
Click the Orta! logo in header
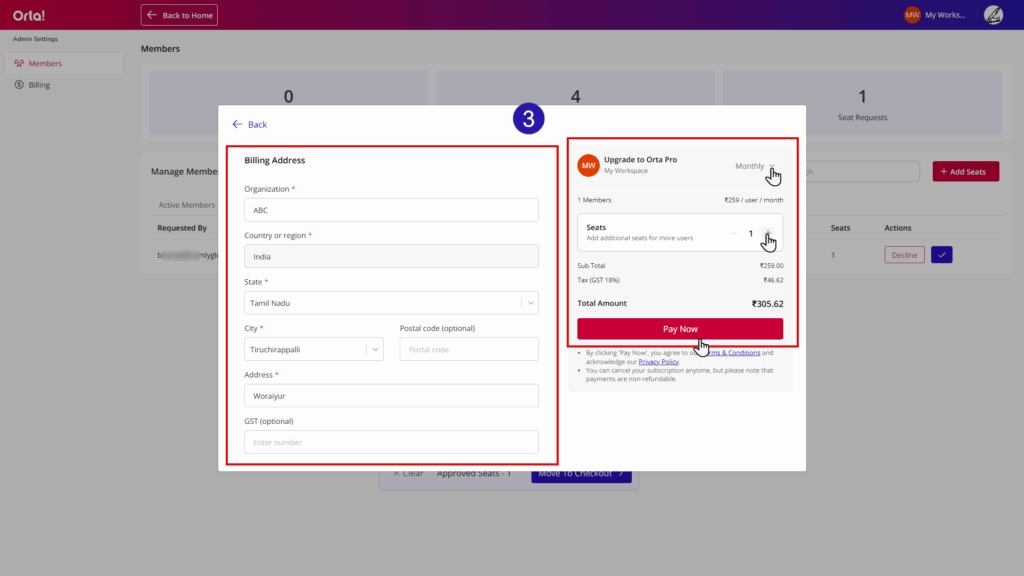[x=29, y=15]
